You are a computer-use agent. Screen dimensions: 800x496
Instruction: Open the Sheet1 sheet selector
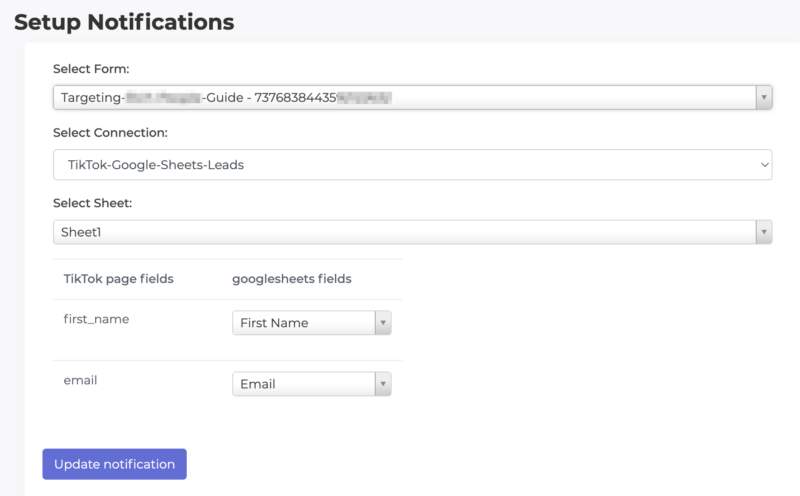pyautogui.click(x=400, y=232)
